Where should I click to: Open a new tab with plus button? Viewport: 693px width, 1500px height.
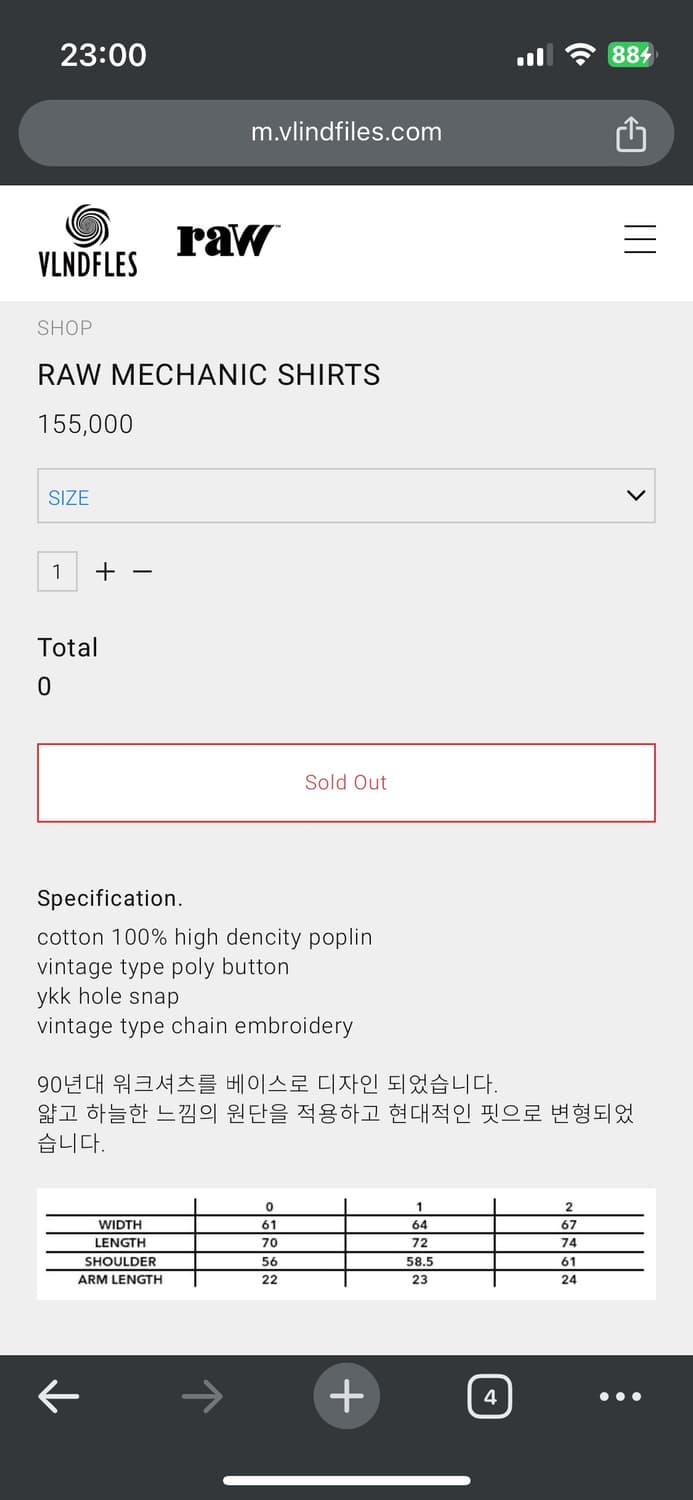pos(346,1396)
